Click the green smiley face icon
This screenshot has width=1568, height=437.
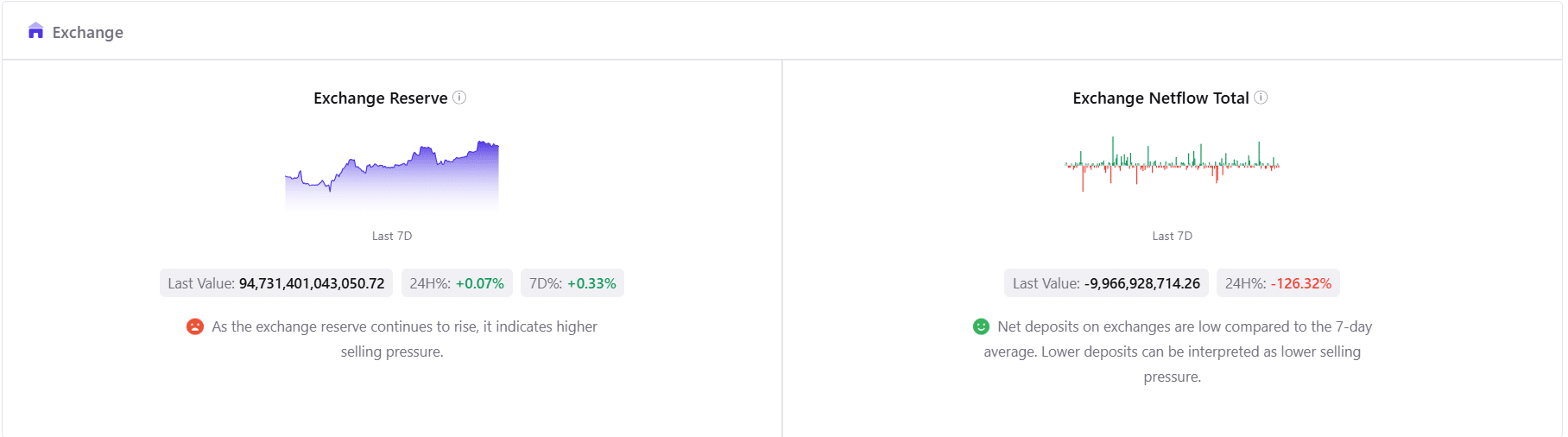click(x=981, y=326)
